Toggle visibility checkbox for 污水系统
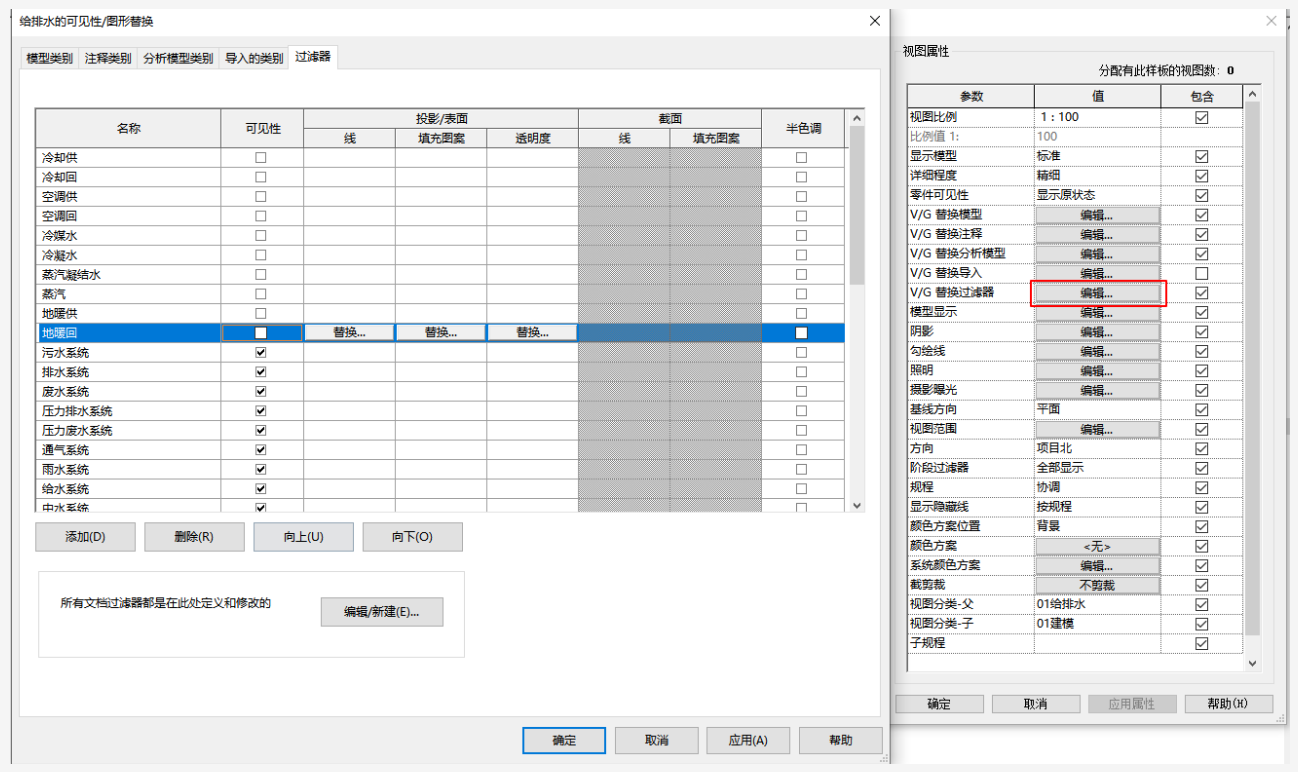 click(x=261, y=353)
